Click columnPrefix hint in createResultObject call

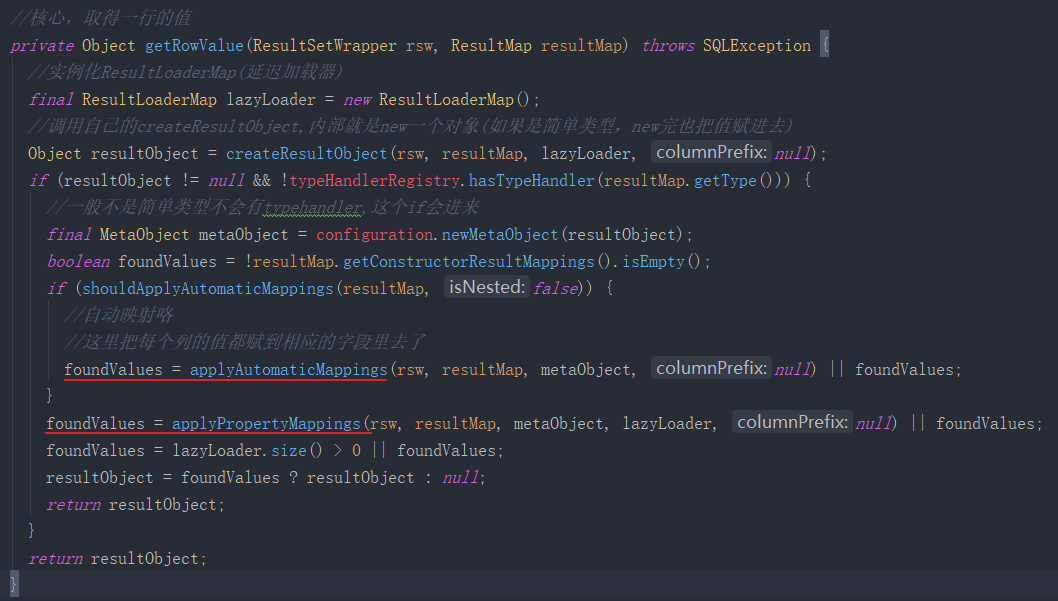coord(711,152)
